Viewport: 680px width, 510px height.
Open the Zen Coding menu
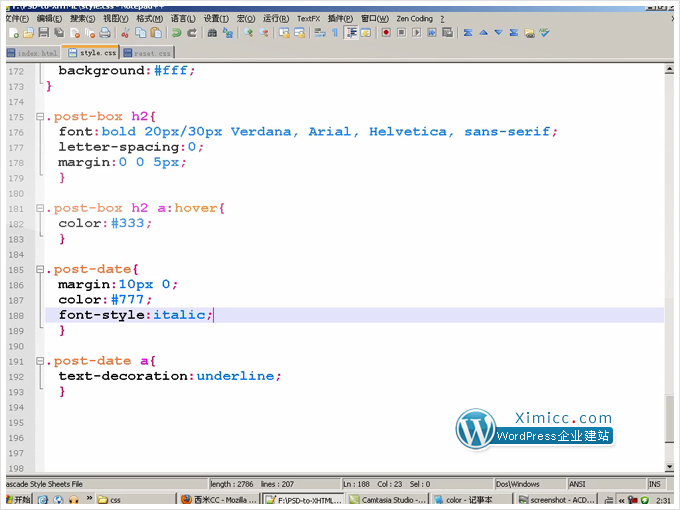(x=415, y=19)
